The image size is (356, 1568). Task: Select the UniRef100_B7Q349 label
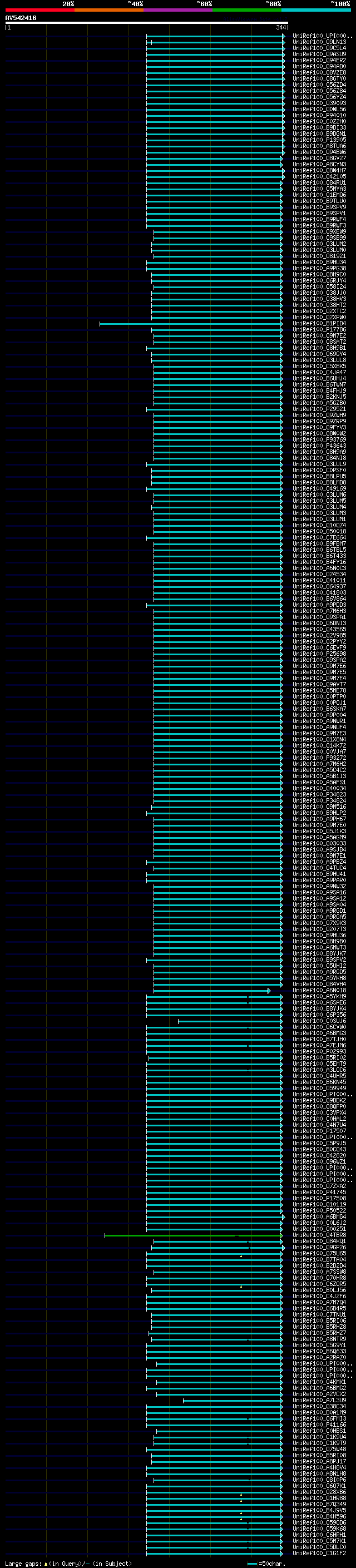click(319, 1504)
